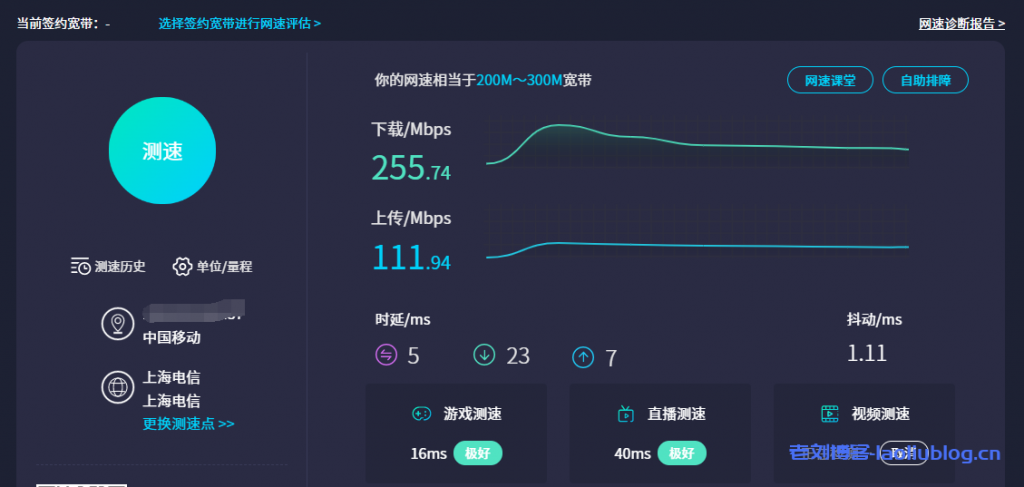Click the download speed chart line
This screenshot has width=1024, height=487.
click(x=700, y=143)
